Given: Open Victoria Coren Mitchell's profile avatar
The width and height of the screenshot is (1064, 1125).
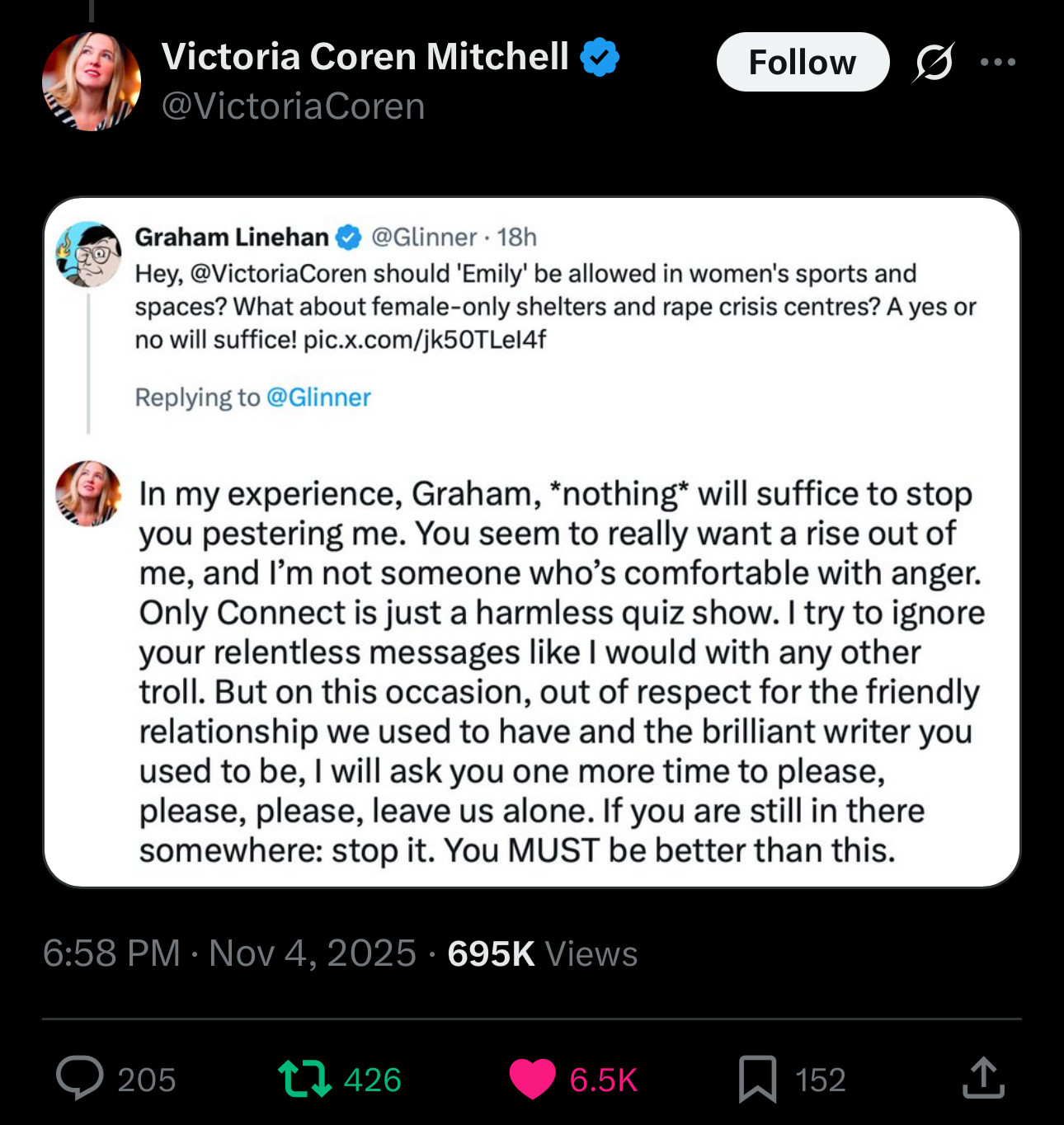Looking at the screenshot, I should point(92,82).
